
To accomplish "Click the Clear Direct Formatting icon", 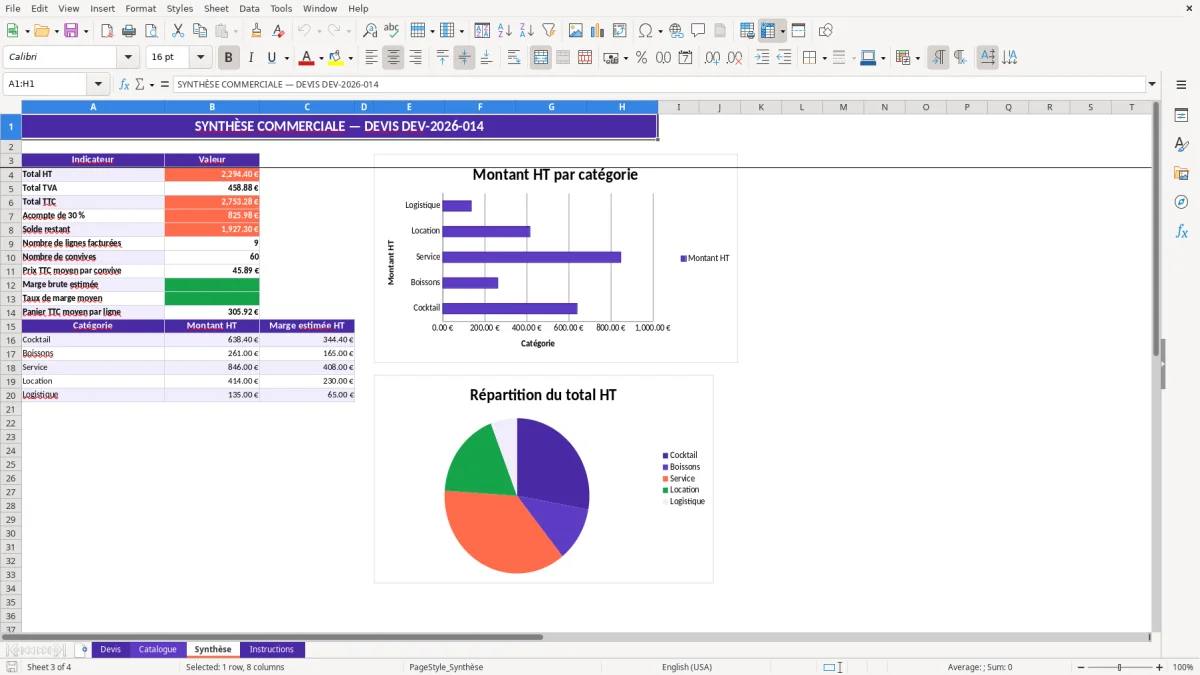I will coord(278,31).
